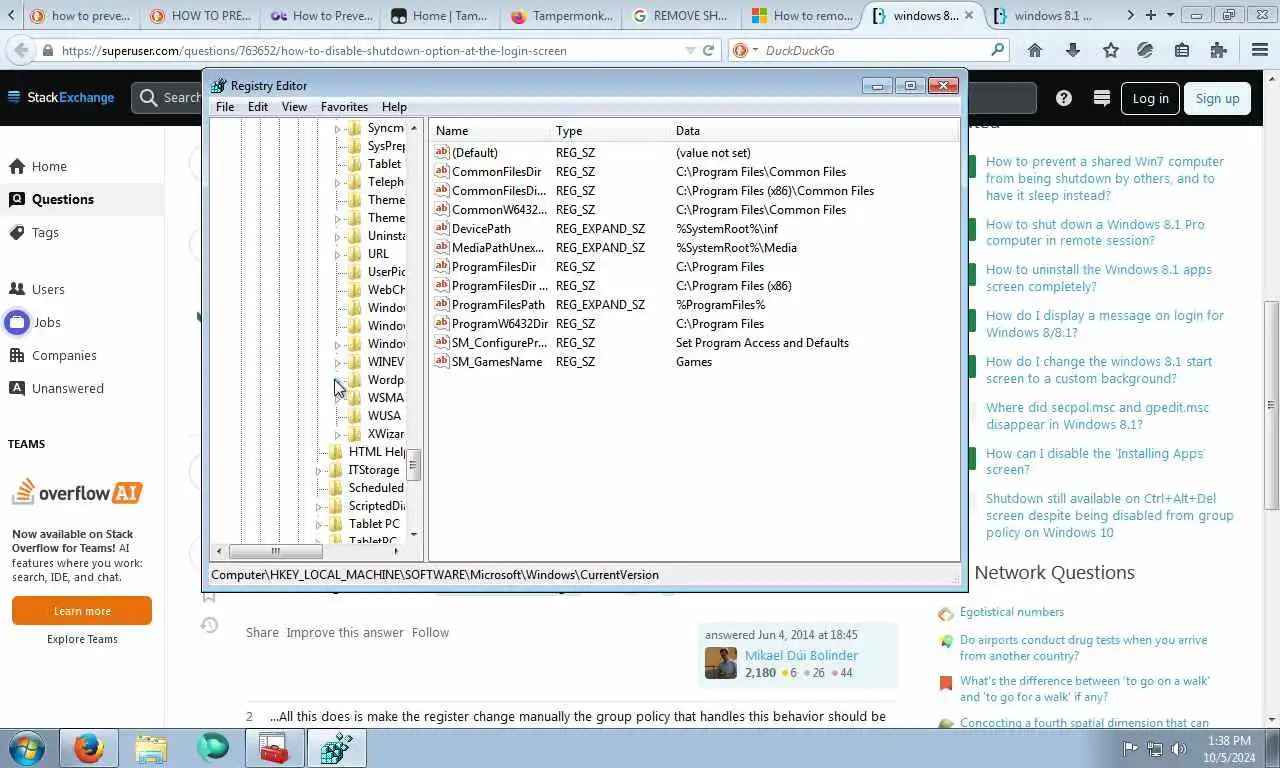Screen dimensions: 1280x768
Task: Open the Mikael Dúi Bolinder profile link
Action: [801, 655]
